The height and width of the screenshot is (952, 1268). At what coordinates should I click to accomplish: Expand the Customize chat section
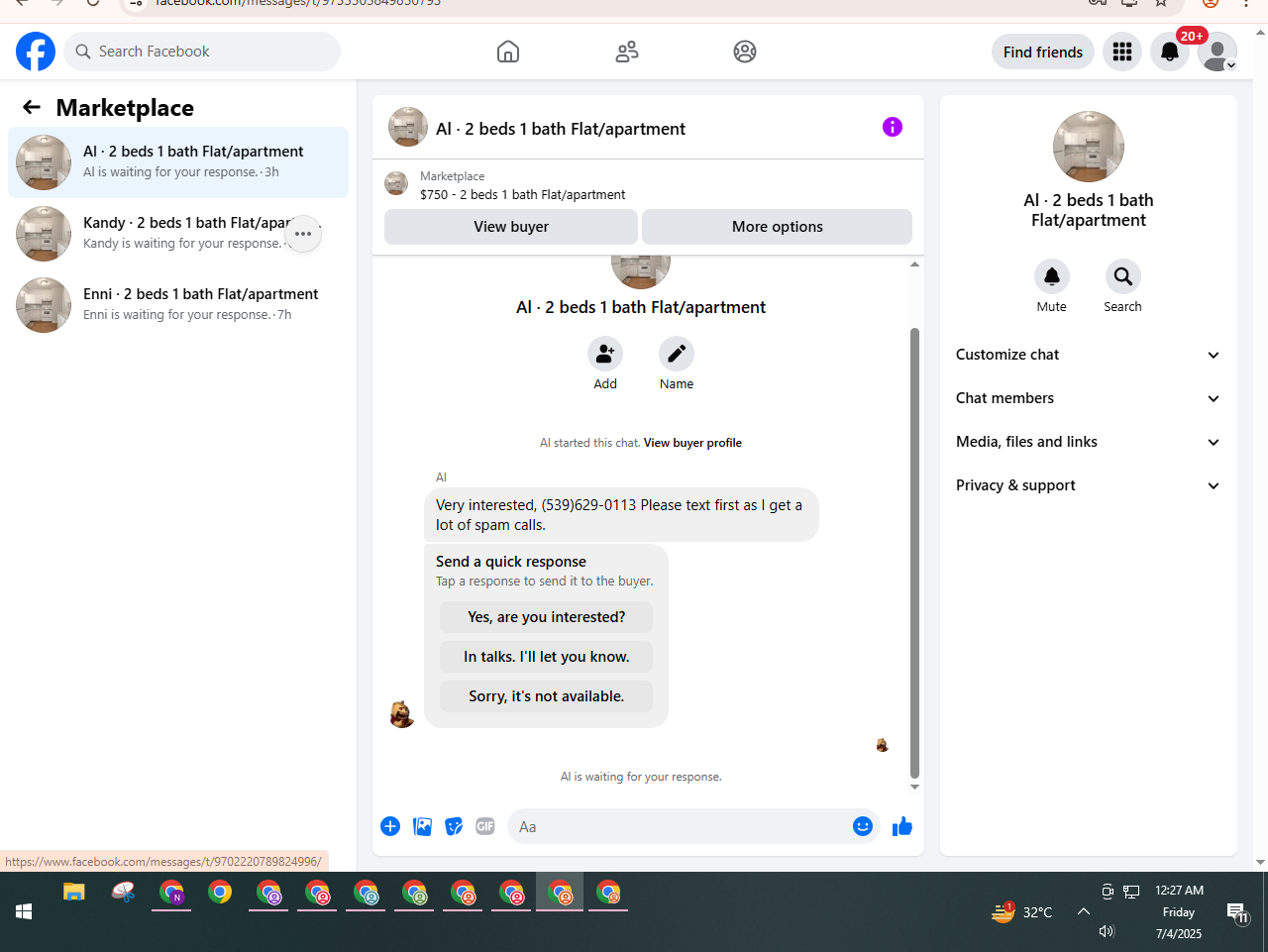(x=1088, y=355)
